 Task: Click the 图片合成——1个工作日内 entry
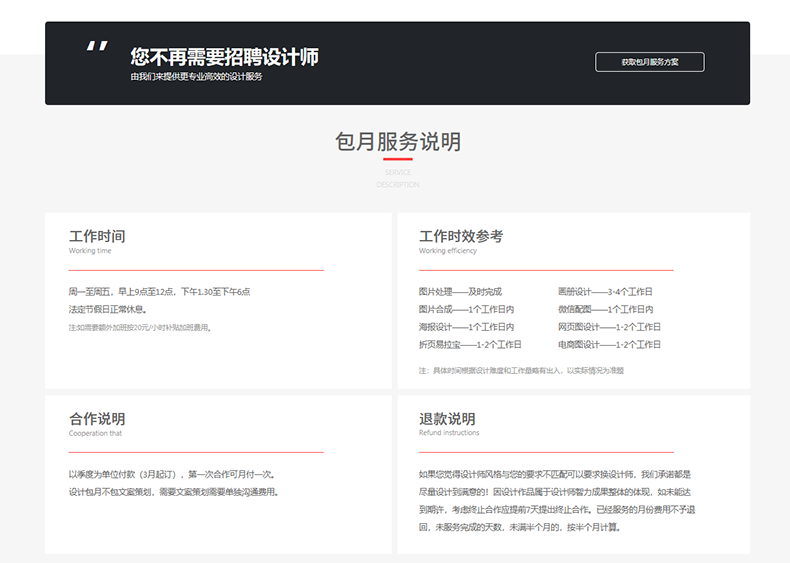[x=467, y=309]
